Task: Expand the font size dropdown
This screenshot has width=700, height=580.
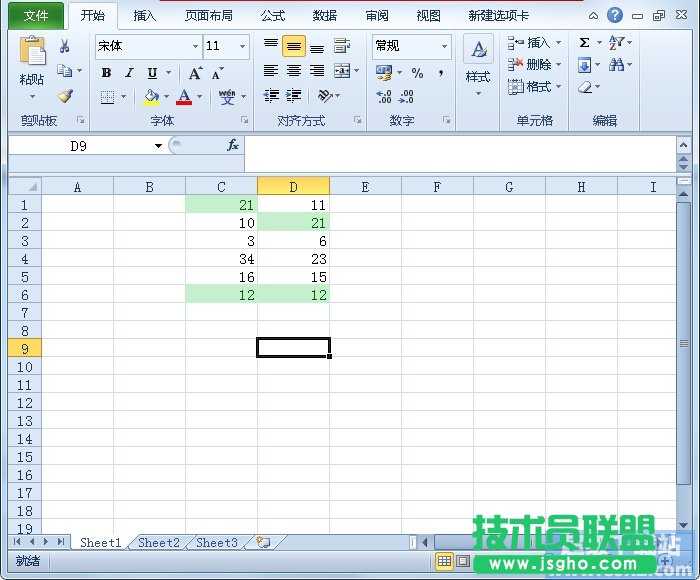Action: [x=242, y=46]
